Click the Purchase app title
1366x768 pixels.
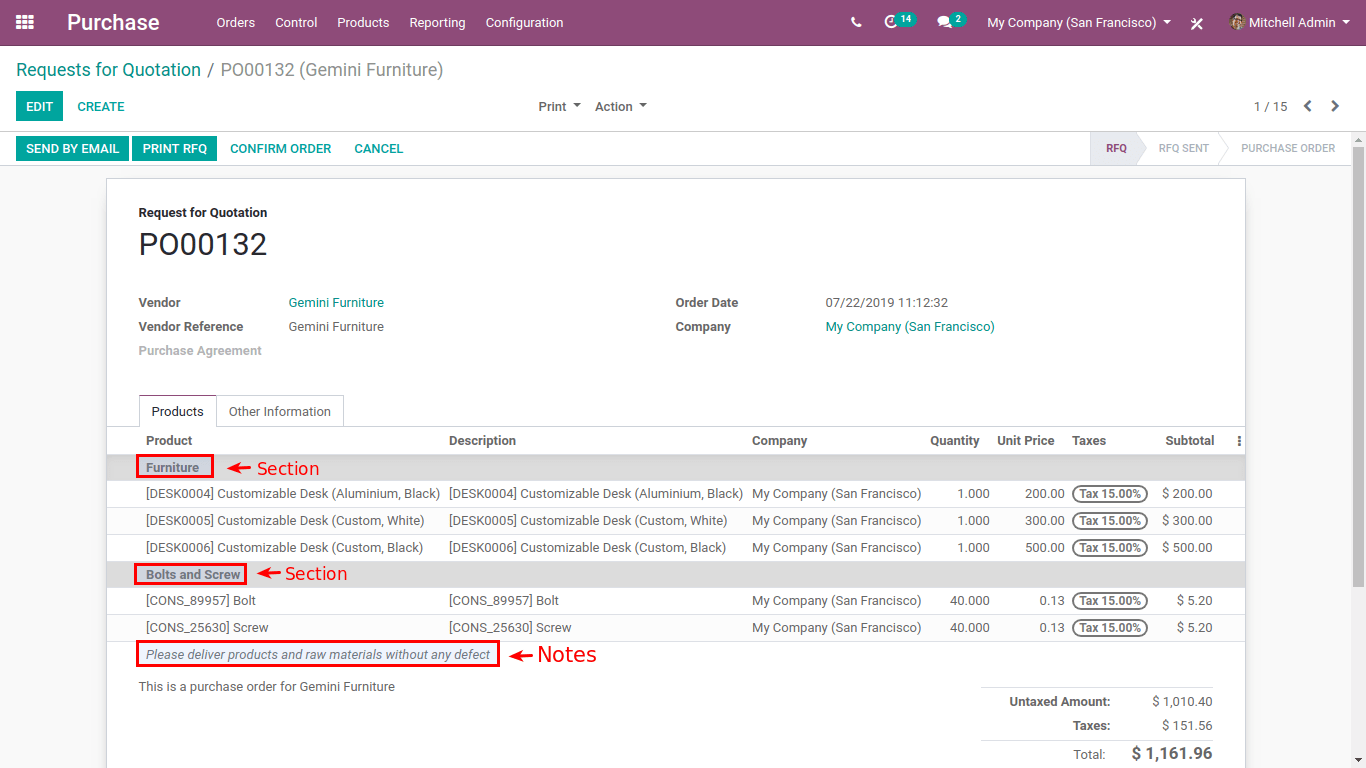tap(113, 22)
